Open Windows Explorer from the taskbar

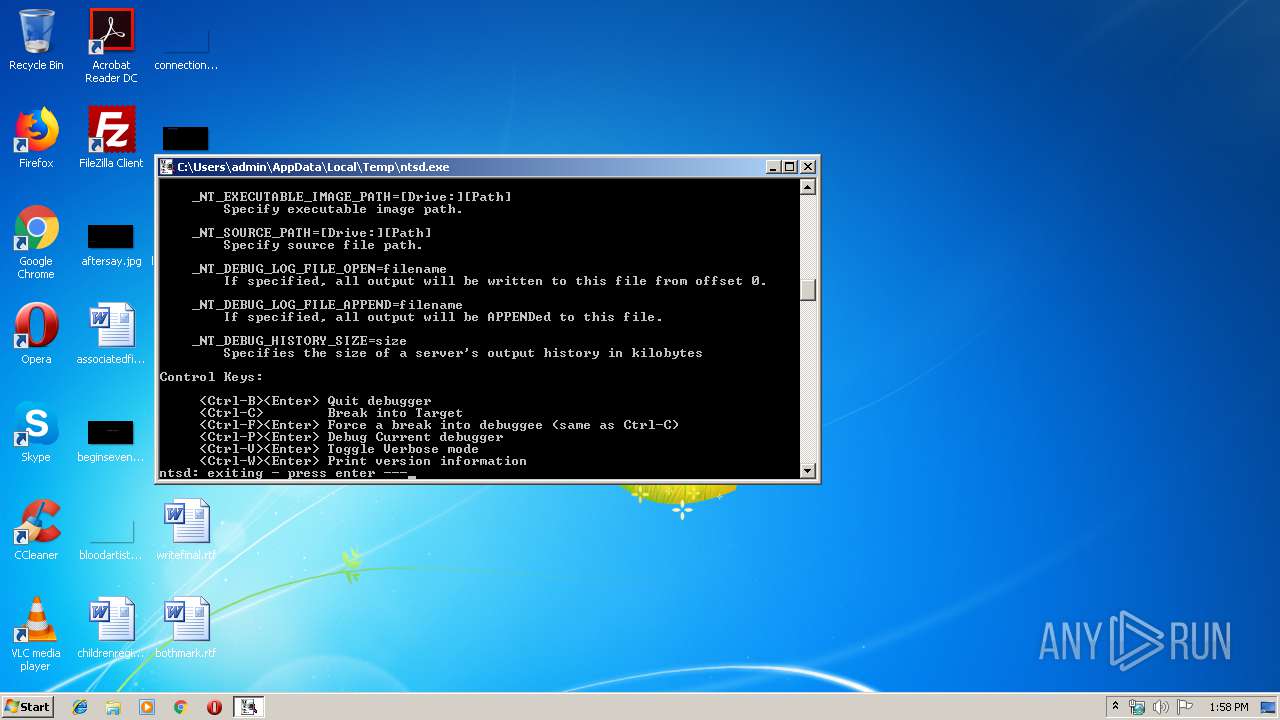[x=113, y=707]
